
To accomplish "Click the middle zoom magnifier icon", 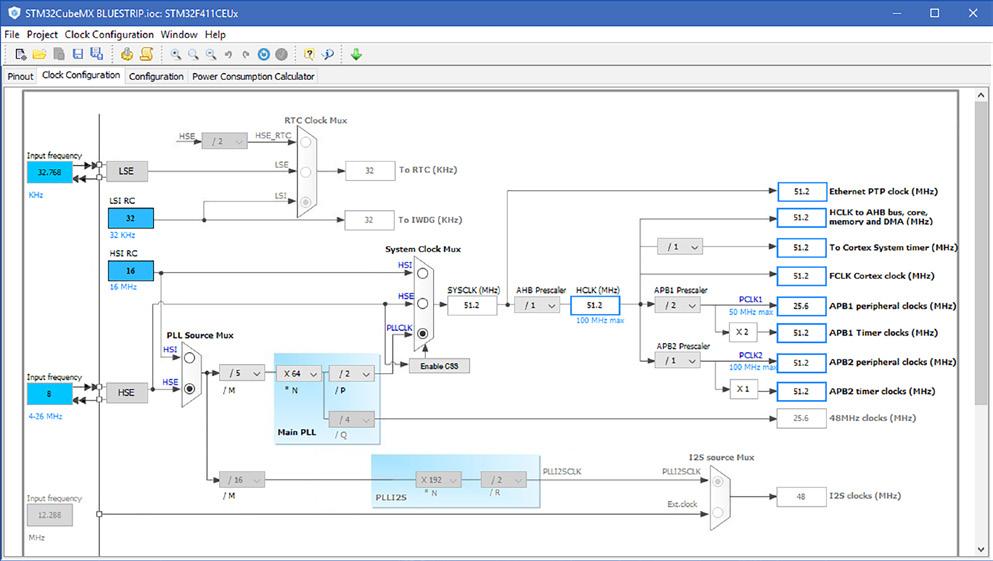I will tap(193, 54).
